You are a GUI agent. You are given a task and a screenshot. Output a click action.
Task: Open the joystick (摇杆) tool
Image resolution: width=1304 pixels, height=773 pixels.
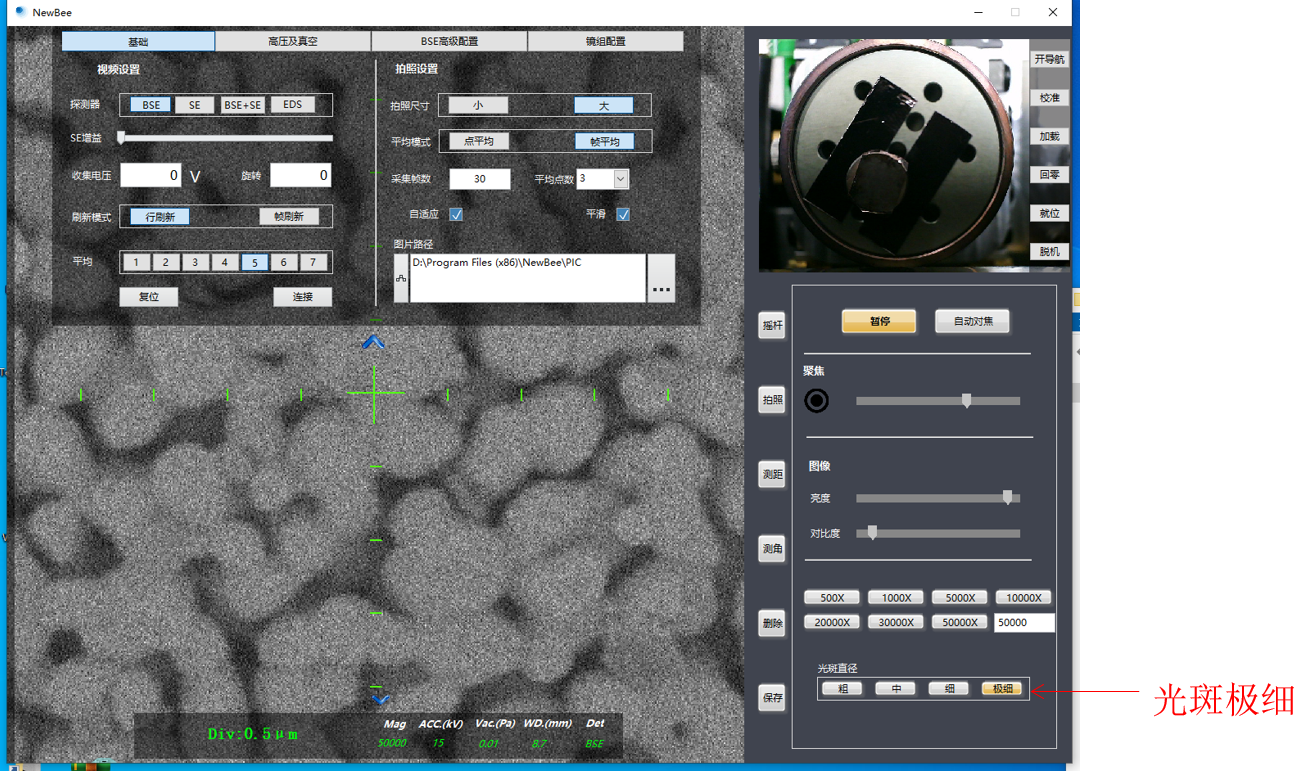[x=772, y=326]
